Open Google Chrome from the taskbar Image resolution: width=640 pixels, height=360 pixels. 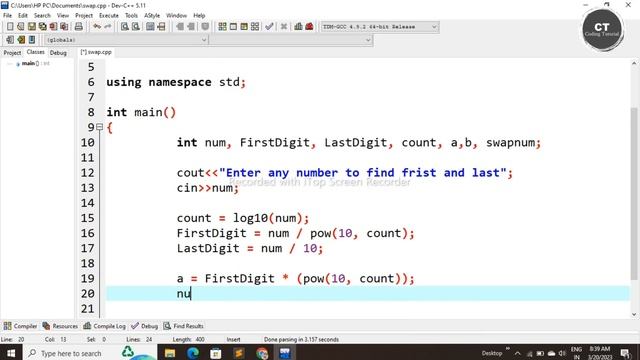click(262, 353)
